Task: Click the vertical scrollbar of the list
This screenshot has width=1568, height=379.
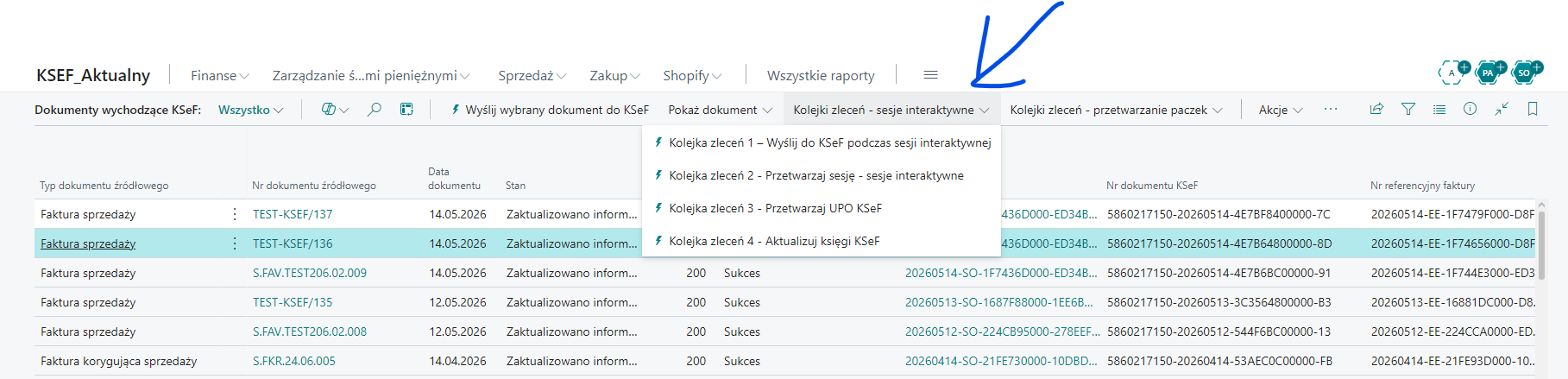Action: 1541,242
